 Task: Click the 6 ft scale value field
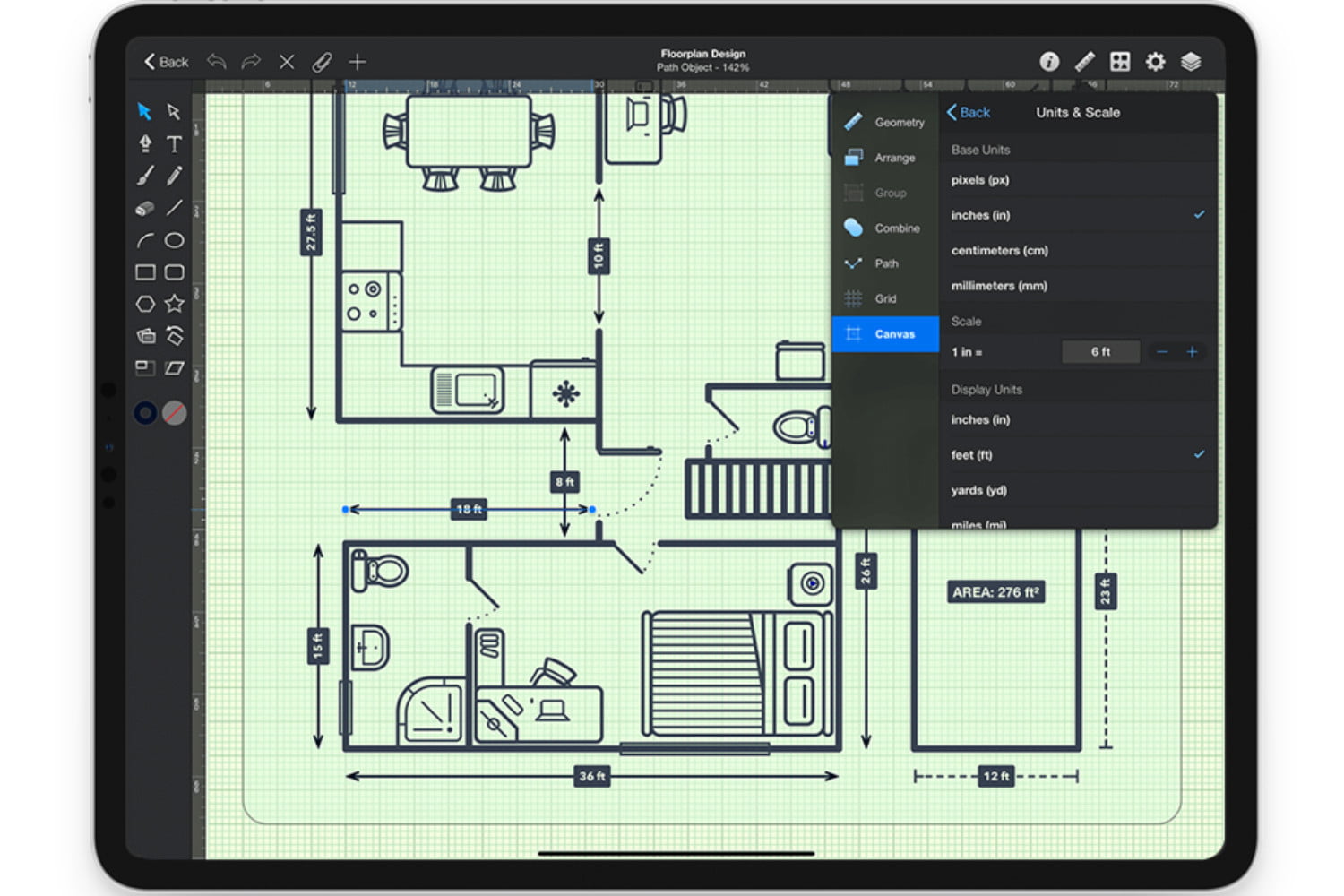tap(1100, 352)
